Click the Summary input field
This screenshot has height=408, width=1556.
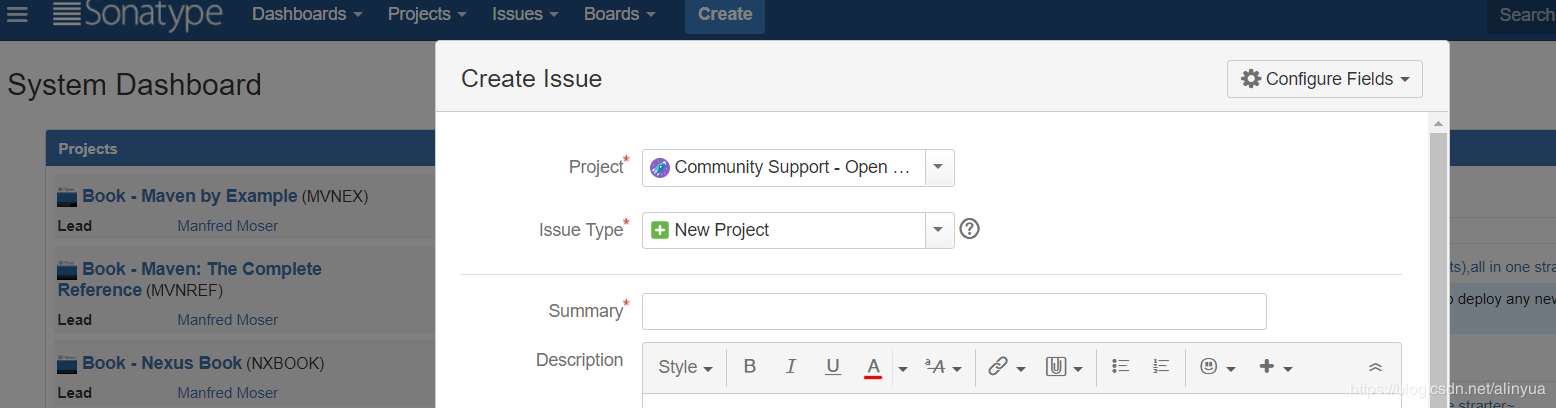[x=954, y=311]
